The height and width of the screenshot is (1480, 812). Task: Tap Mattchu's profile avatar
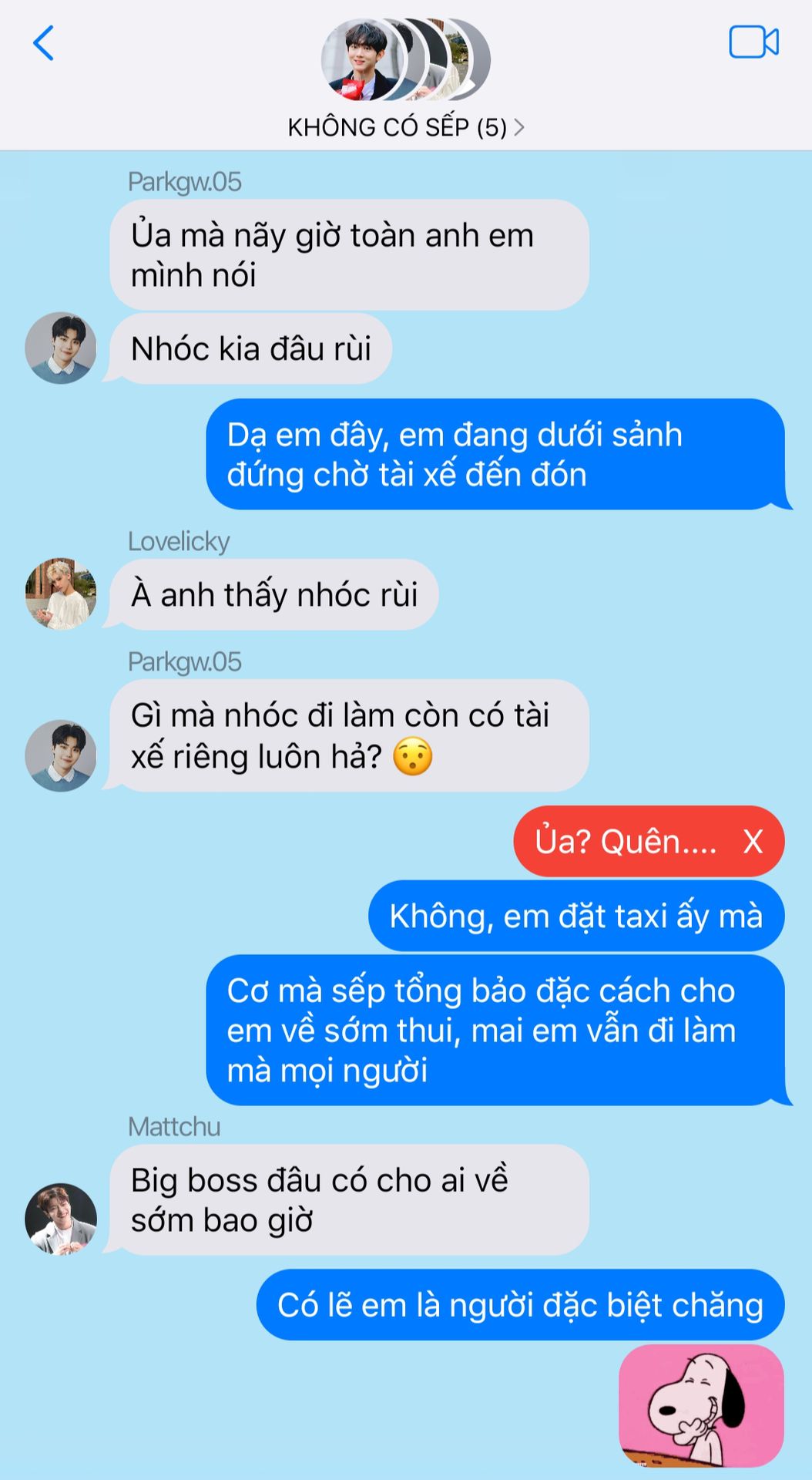[x=61, y=1219]
